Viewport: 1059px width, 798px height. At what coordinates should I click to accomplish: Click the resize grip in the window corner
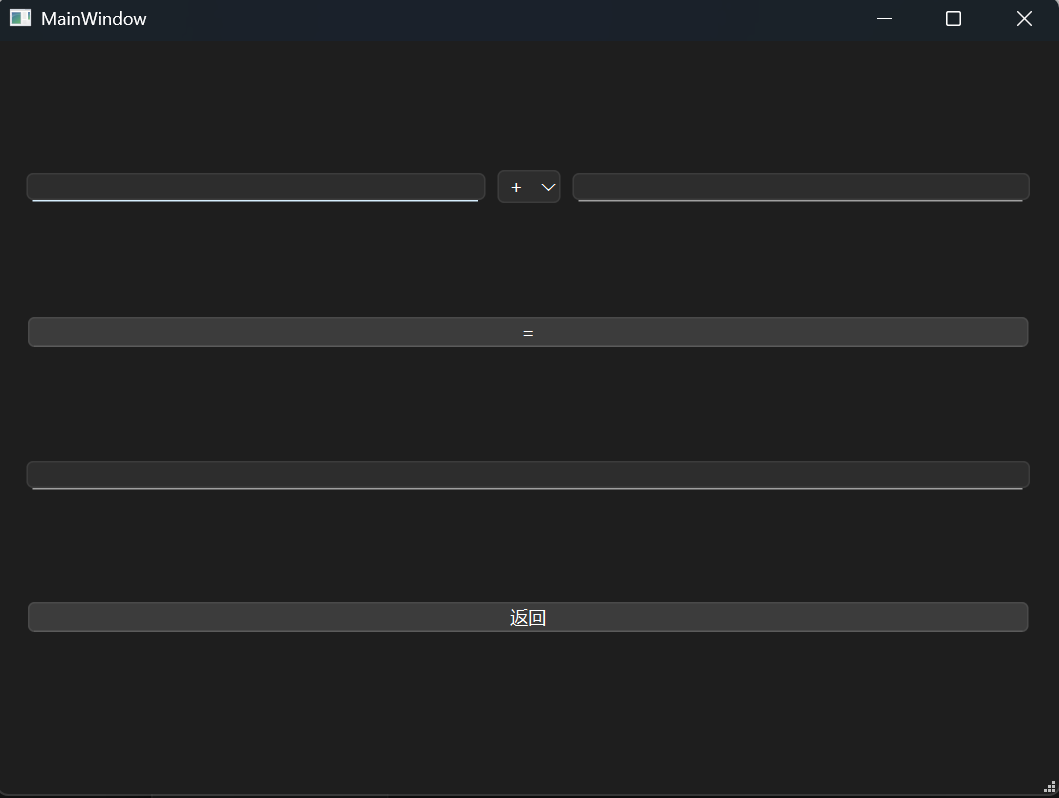click(x=1050, y=787)
